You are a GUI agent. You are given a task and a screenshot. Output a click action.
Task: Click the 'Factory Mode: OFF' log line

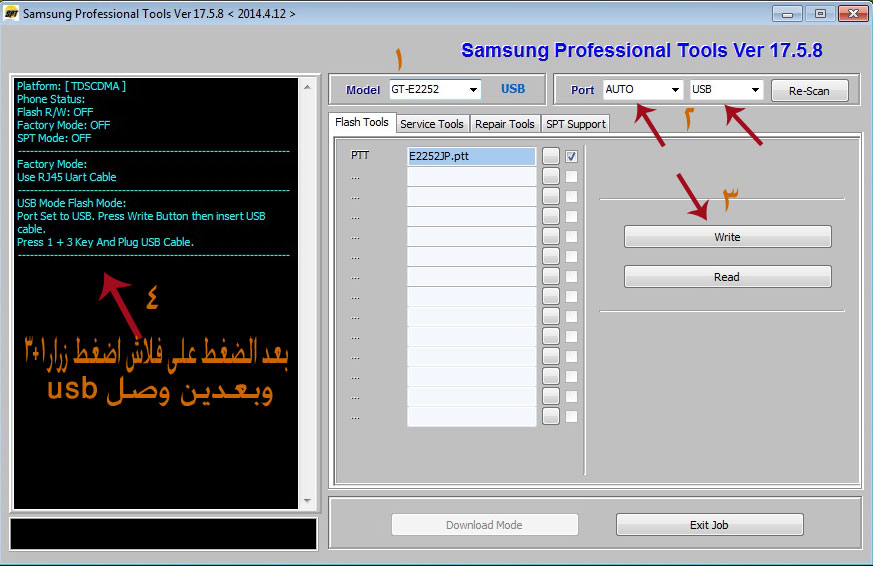pyautogui.click(x=63, y=125)
